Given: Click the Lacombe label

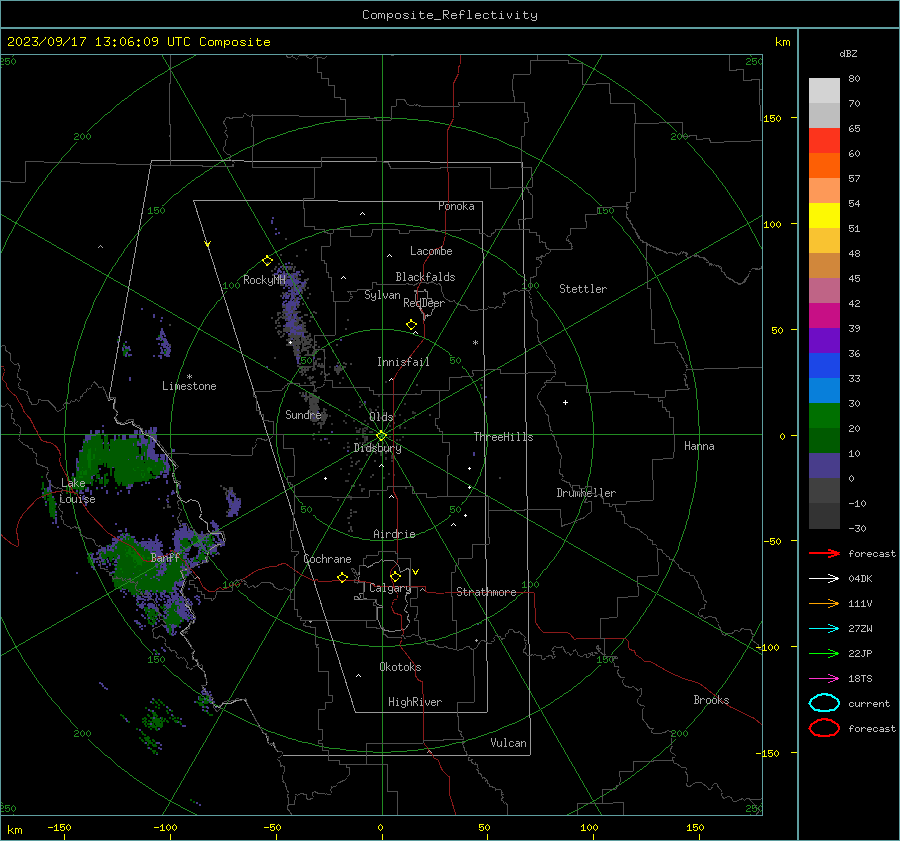Looking at the screenshot, I should (x=431, y=251).
